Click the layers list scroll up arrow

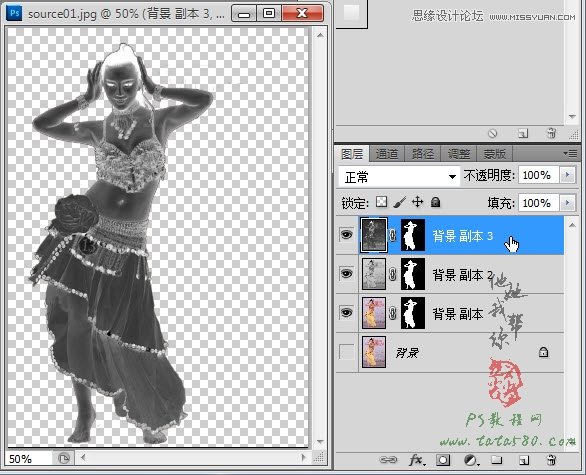click(572, 225)
